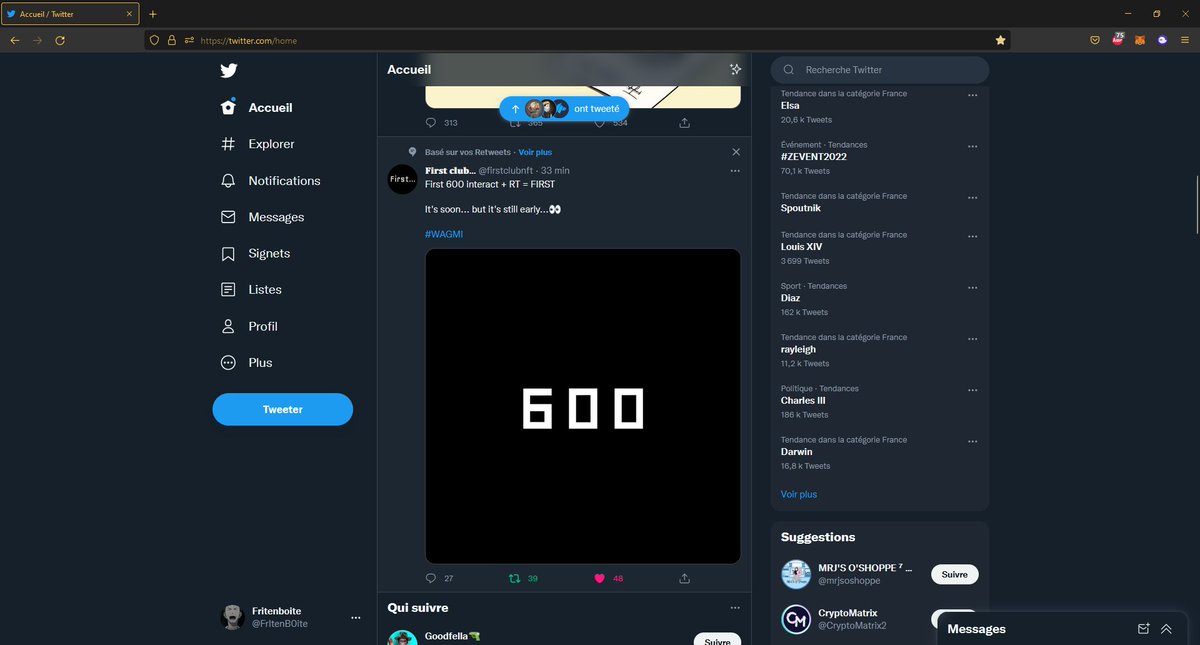Reply icon on tweet with 313 replies
Image resolution: width=1200 pixels, height=645 pixels.
point(432,123)
